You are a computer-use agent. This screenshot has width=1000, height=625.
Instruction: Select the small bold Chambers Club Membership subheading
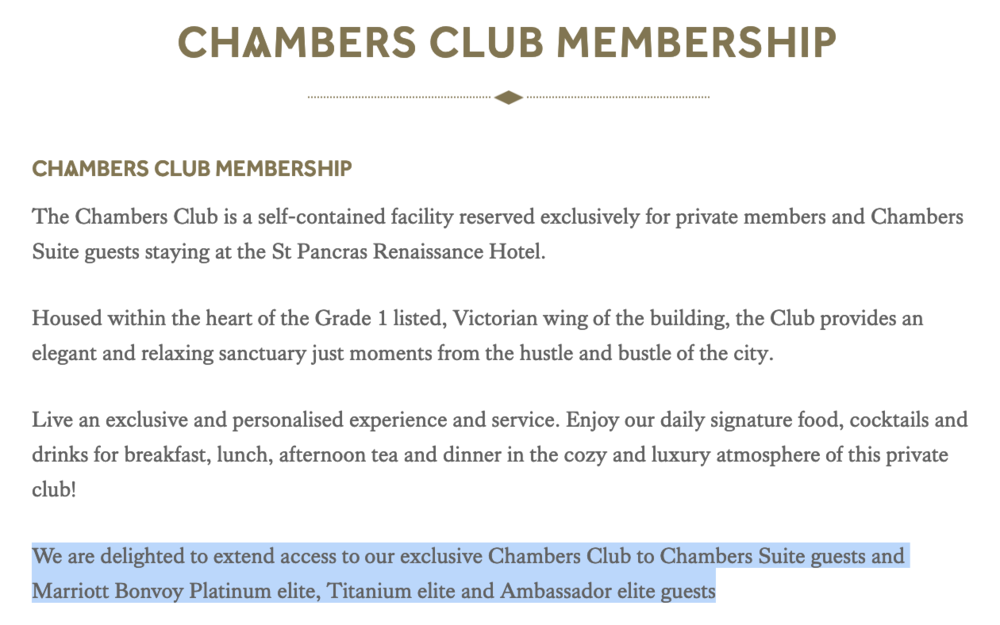click(x=192, y=168)
